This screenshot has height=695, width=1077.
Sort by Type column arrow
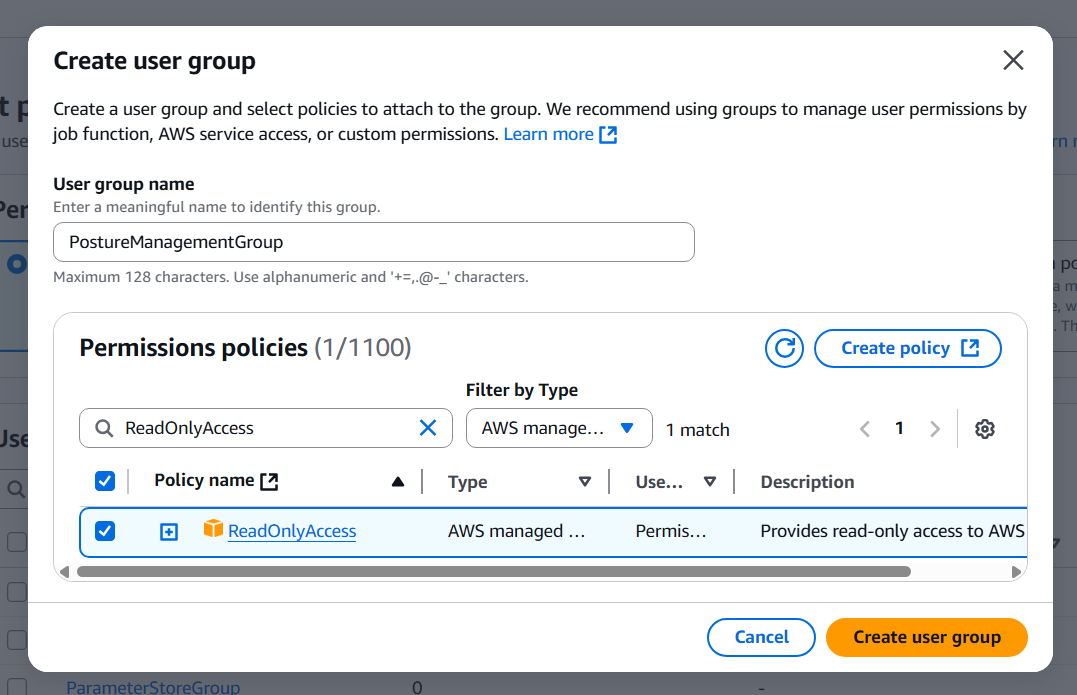pos(585,481)
